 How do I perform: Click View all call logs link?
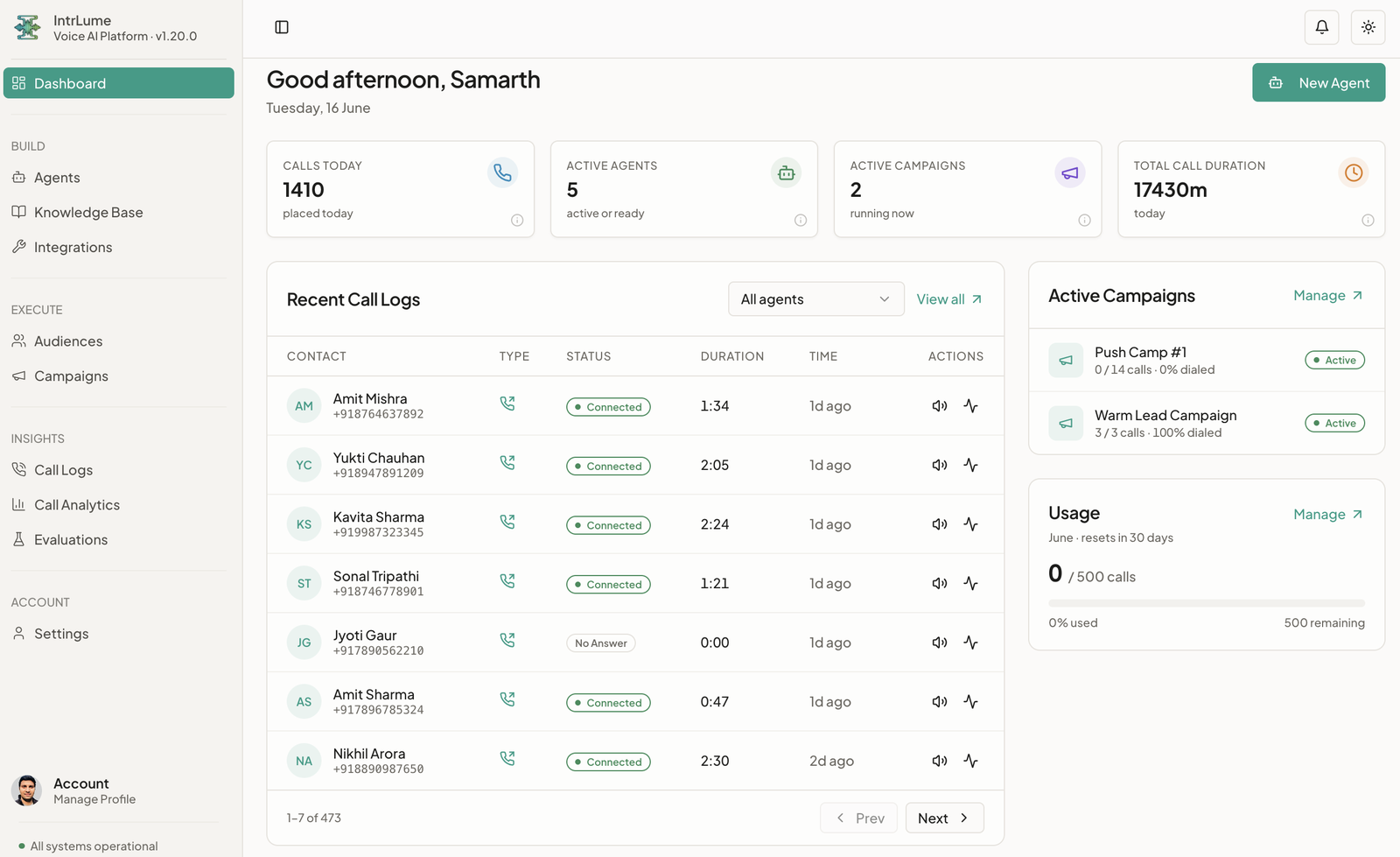coord(949,299)
